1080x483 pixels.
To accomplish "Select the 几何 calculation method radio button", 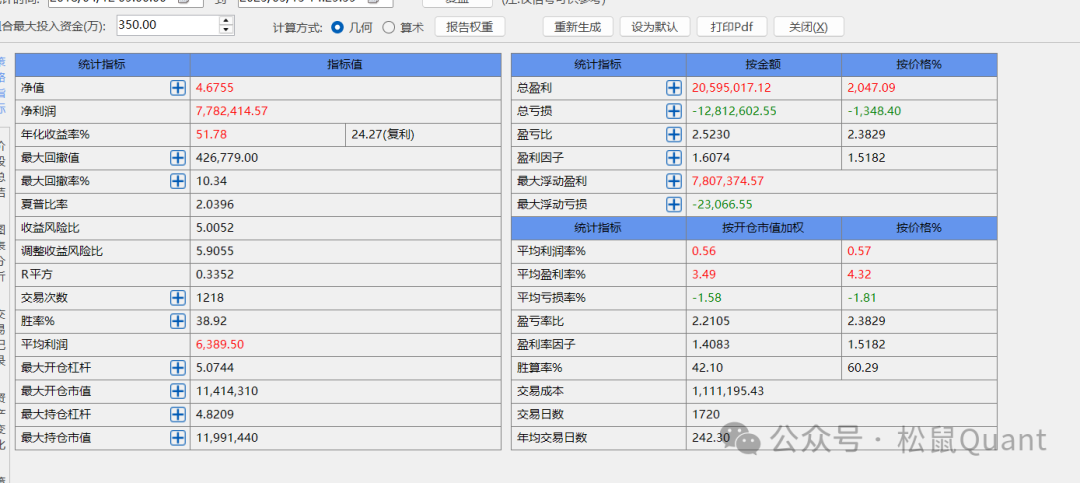I will tap(337, 27).
